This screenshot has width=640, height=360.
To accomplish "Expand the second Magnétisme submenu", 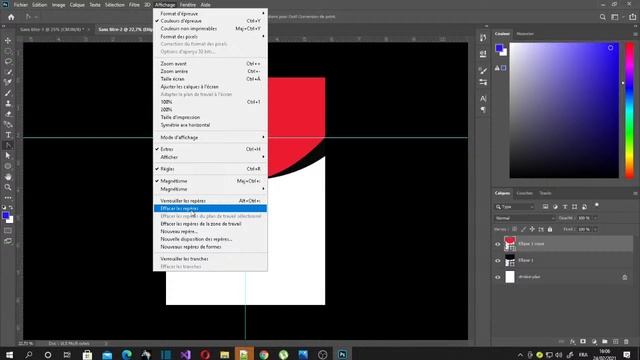I will (x=210, y=189).
